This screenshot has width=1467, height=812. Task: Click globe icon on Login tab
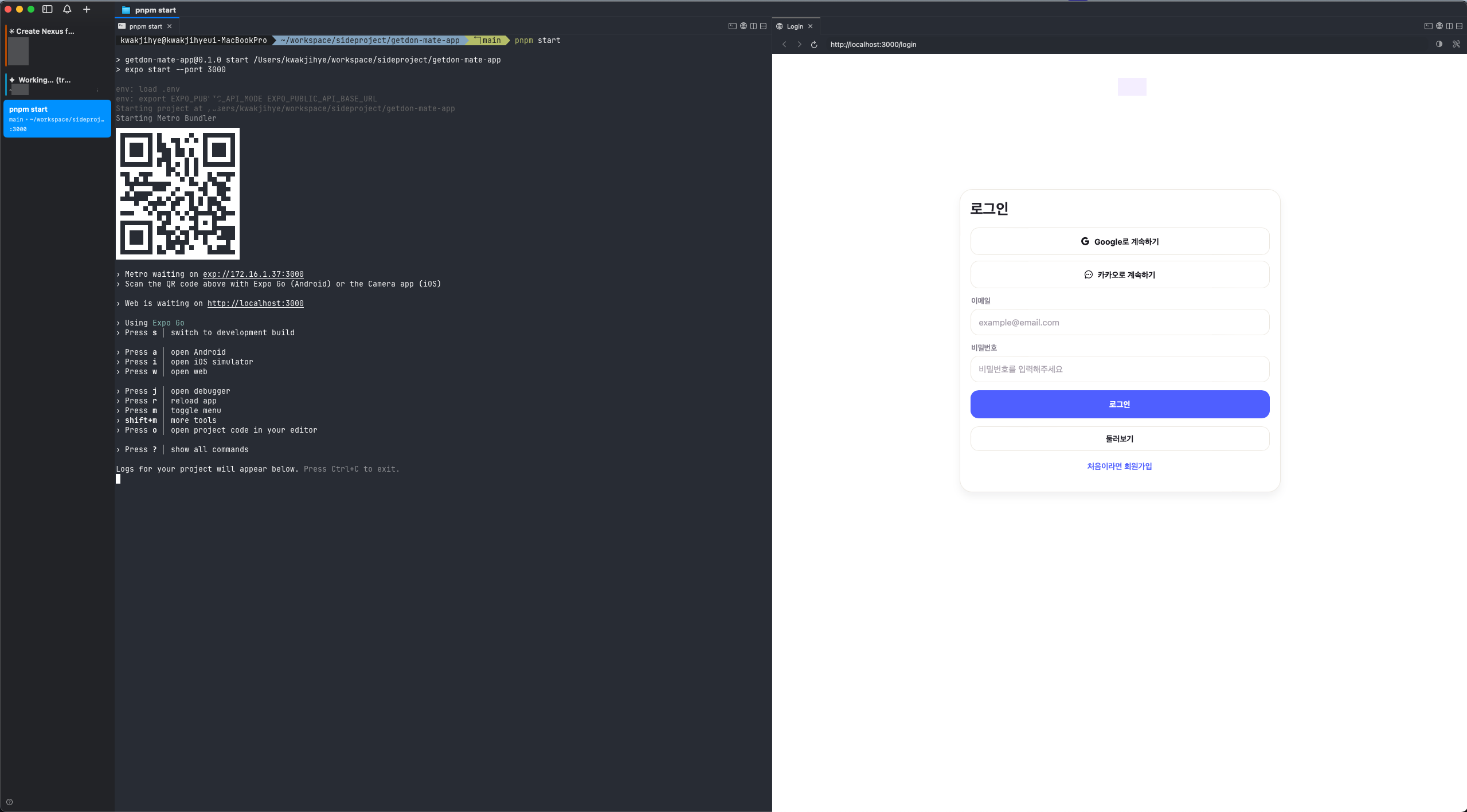click(780, 26)
